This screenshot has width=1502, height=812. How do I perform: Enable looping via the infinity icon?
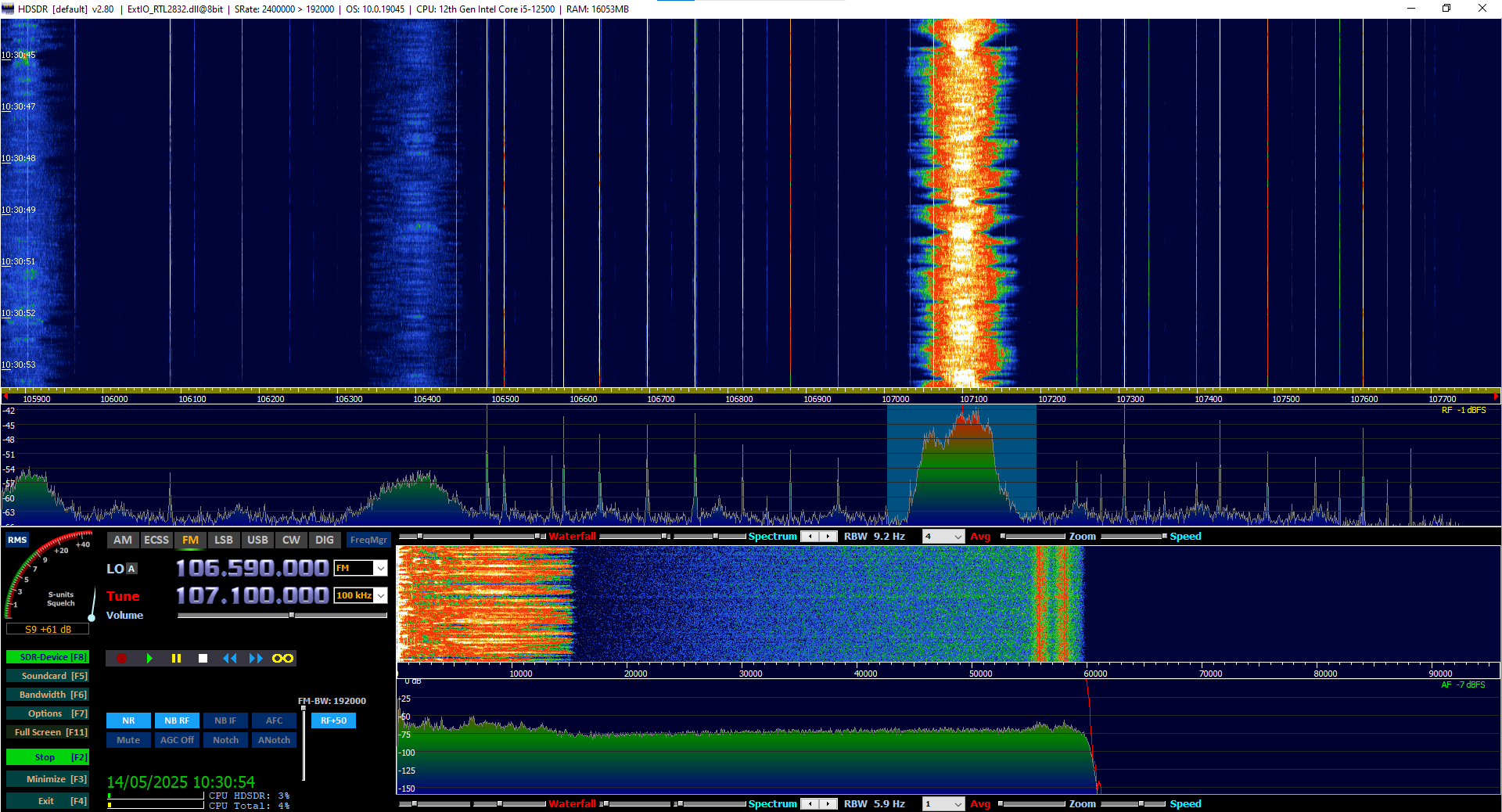click(x=283, y=658)
